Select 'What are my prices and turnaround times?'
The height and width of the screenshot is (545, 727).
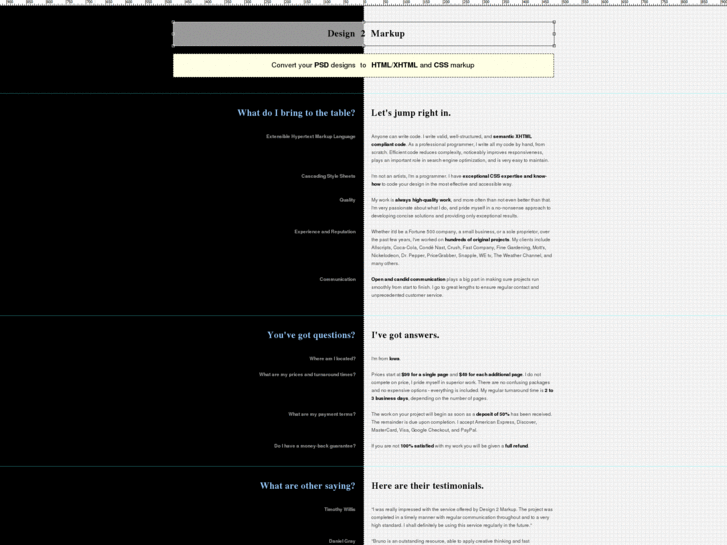coord(307,374)
